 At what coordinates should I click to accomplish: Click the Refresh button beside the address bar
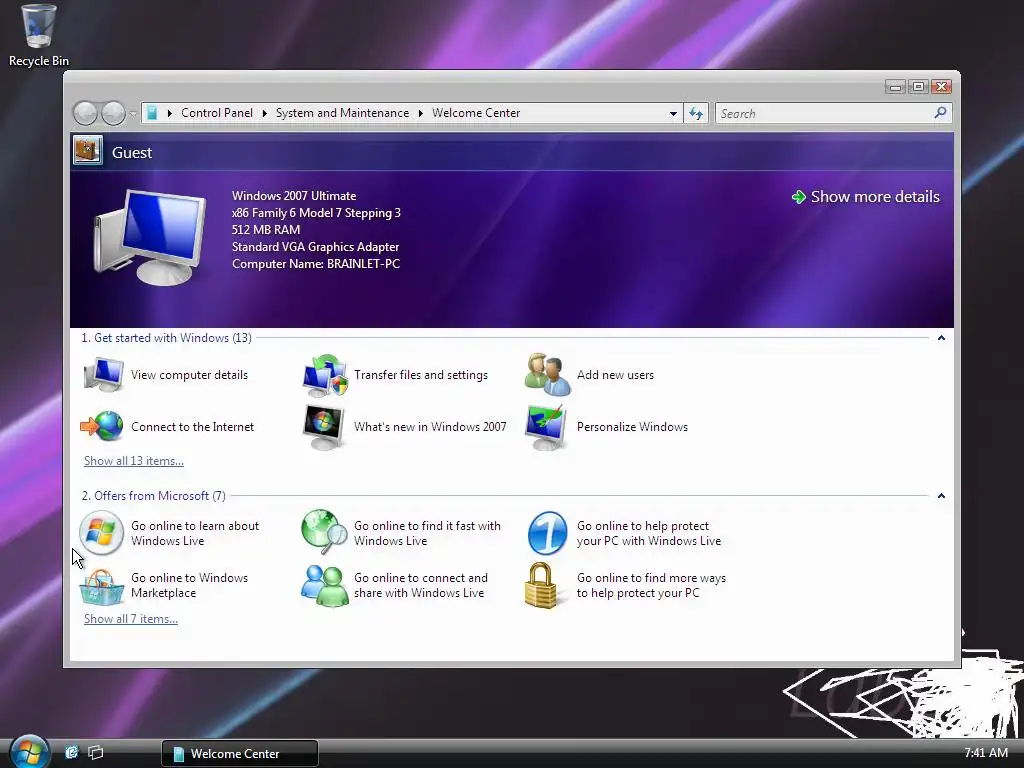(x=696, y=114)
